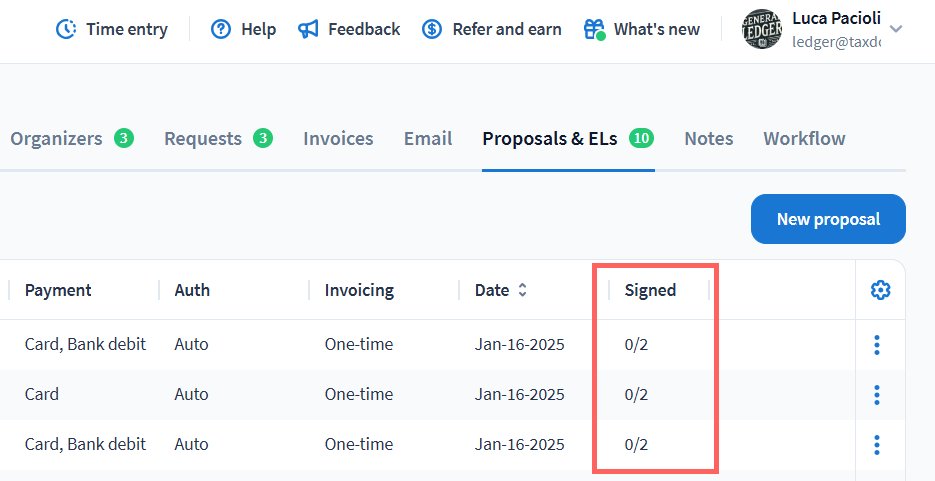
Task: Go to the Email tab
Action: 428,139
